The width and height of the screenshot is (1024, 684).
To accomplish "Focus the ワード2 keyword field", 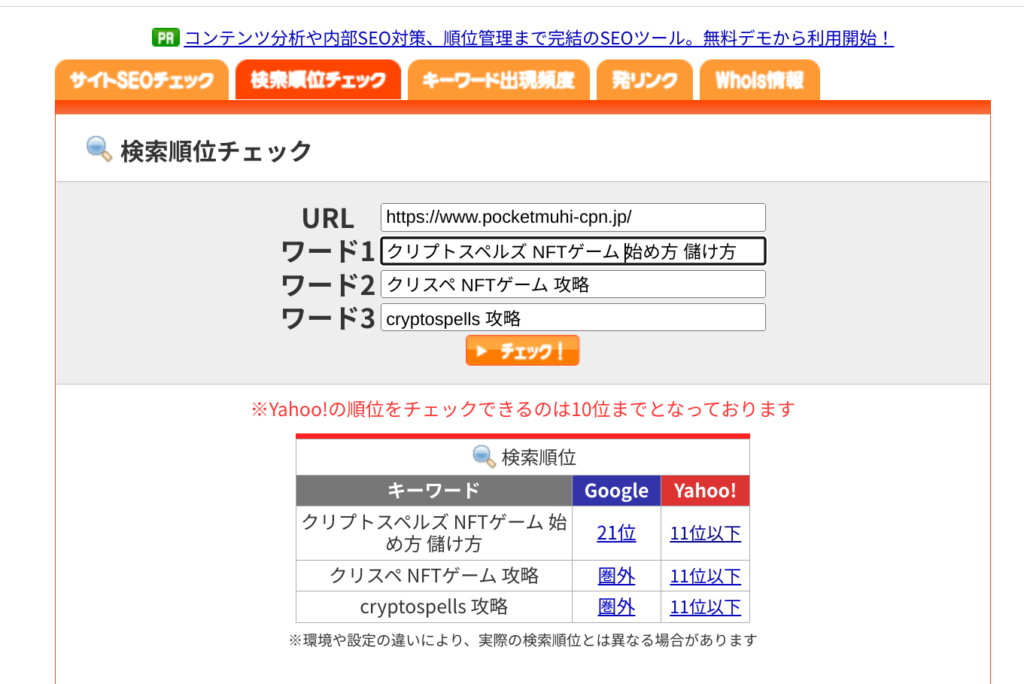I will click(573, 284).
